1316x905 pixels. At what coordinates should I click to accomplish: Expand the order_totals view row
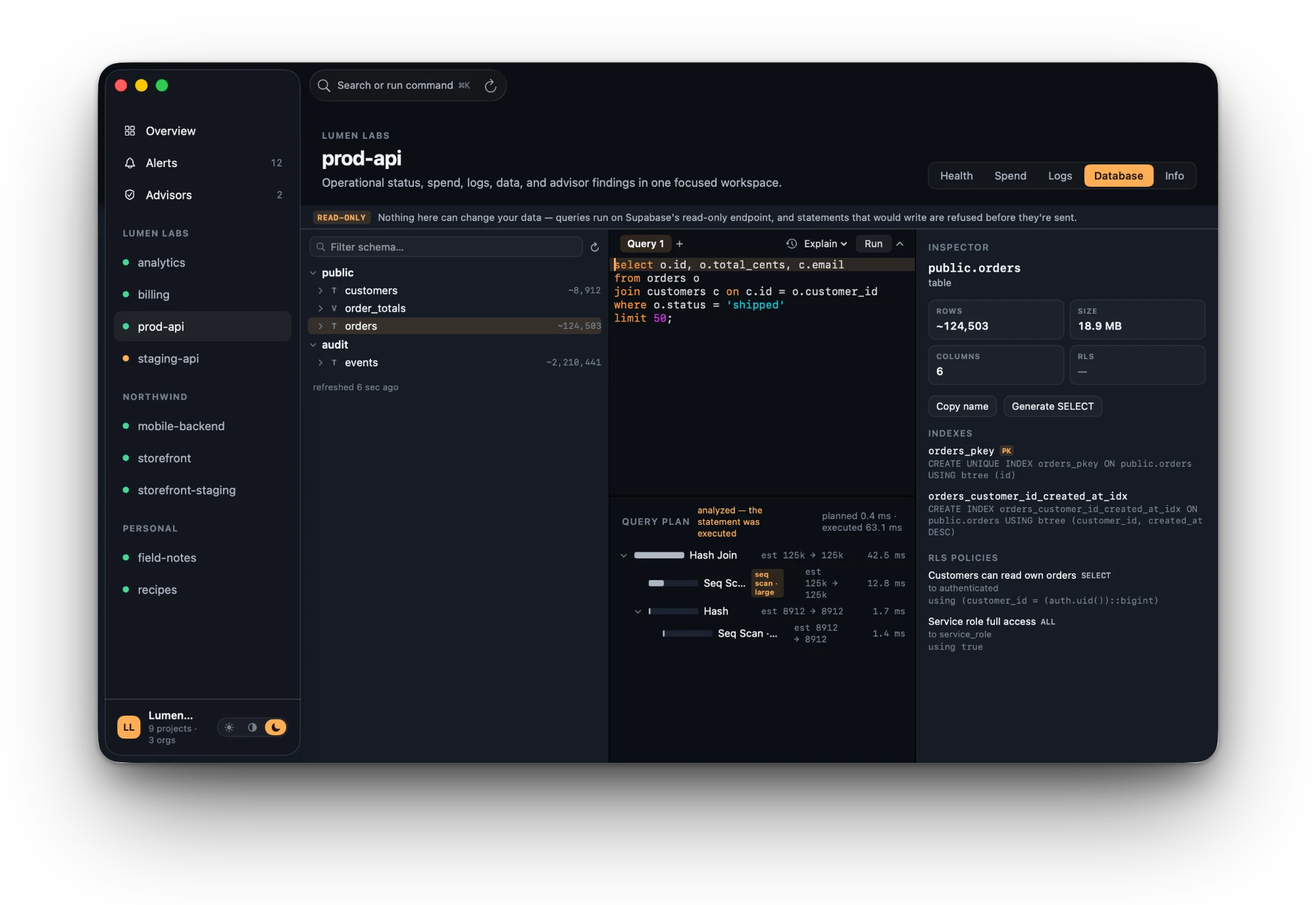coord(320,308)
